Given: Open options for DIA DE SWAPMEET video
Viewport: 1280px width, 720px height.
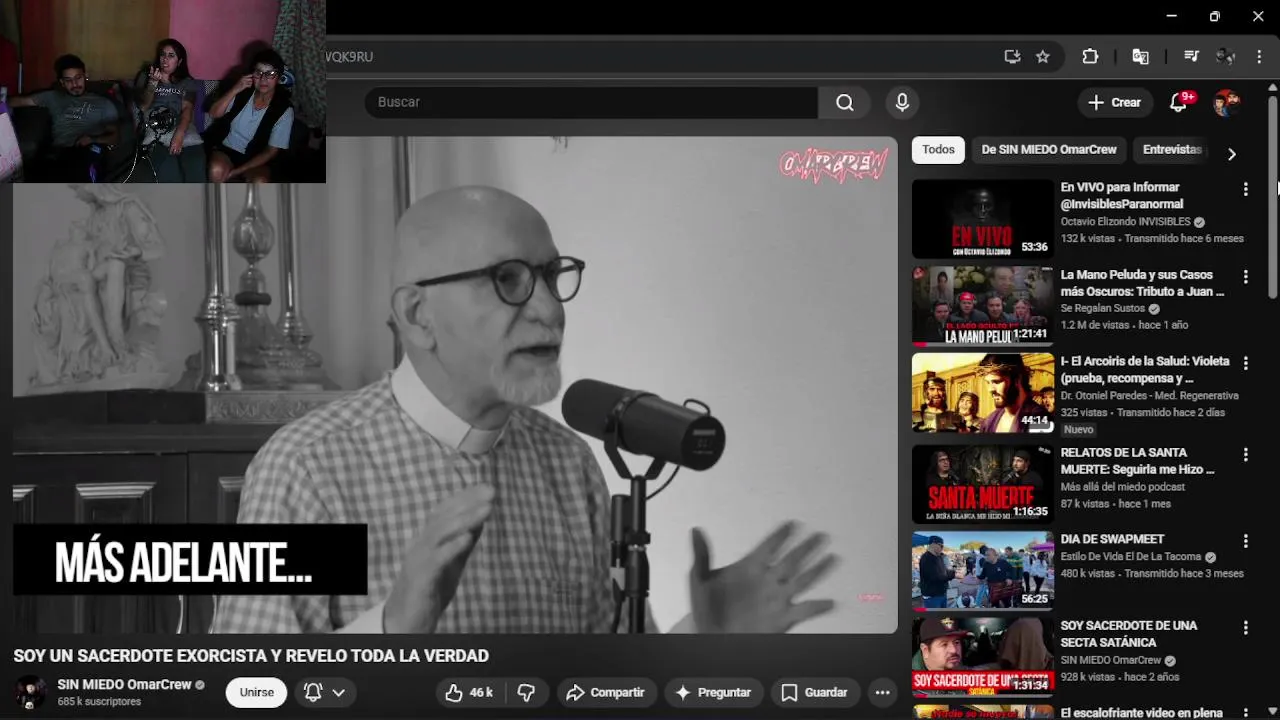Looking at the screenshot, I should click(1245, 541).
